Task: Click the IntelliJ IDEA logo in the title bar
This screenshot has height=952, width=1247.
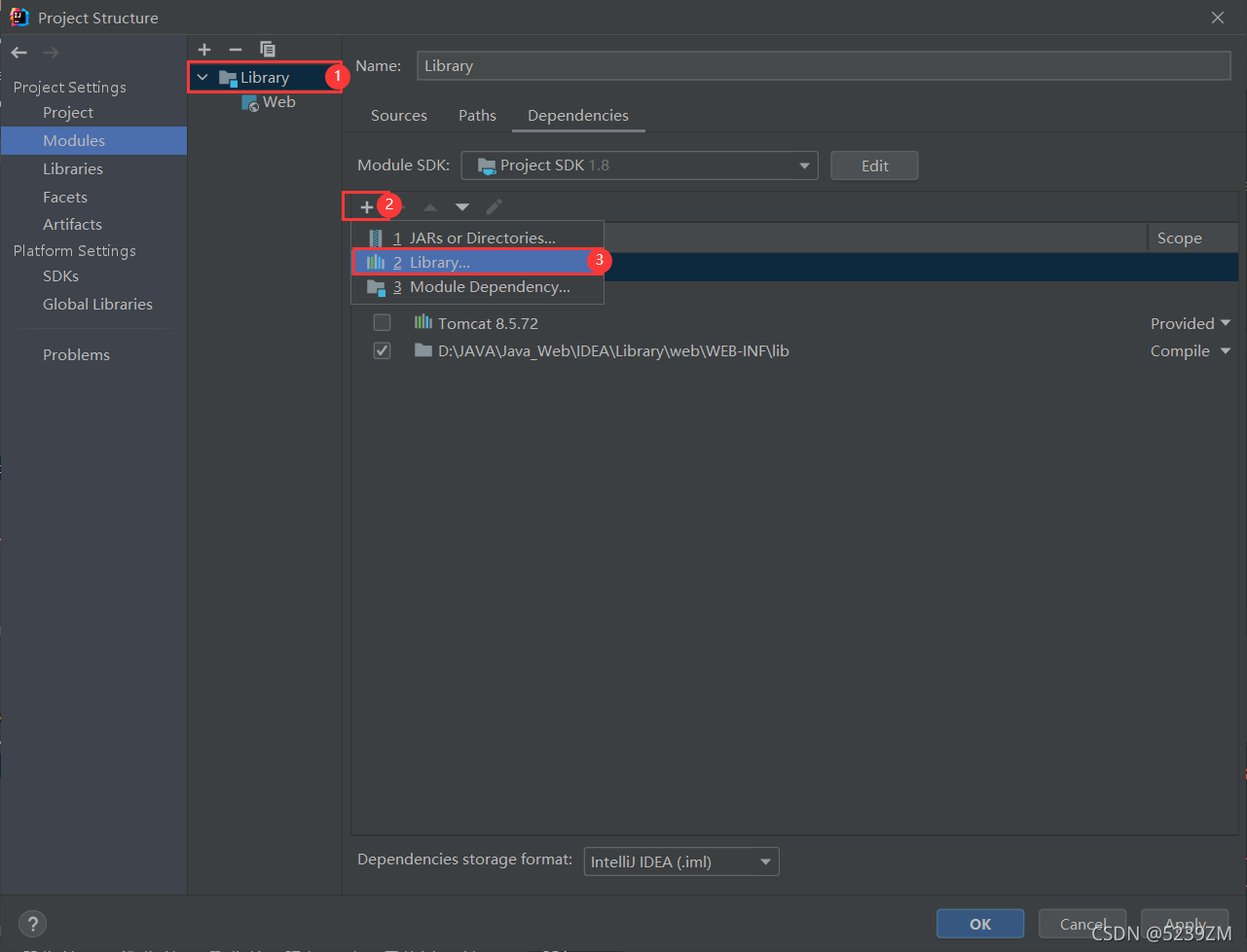Action: pyautogui.click(x=18, y=17)
